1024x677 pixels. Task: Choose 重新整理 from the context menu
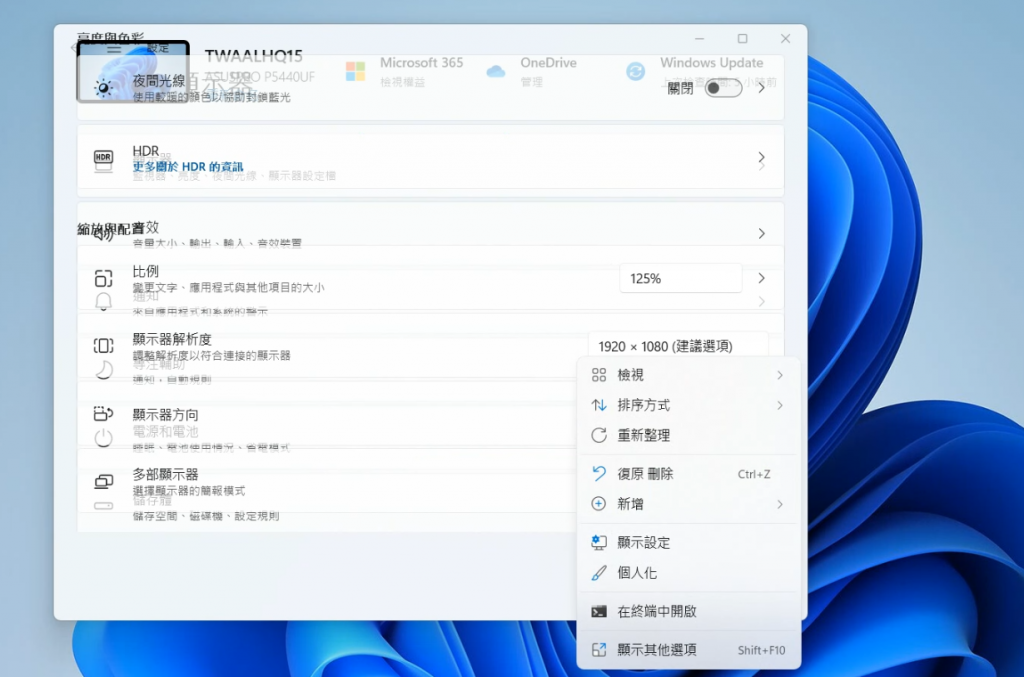click(x=688, y=435)
